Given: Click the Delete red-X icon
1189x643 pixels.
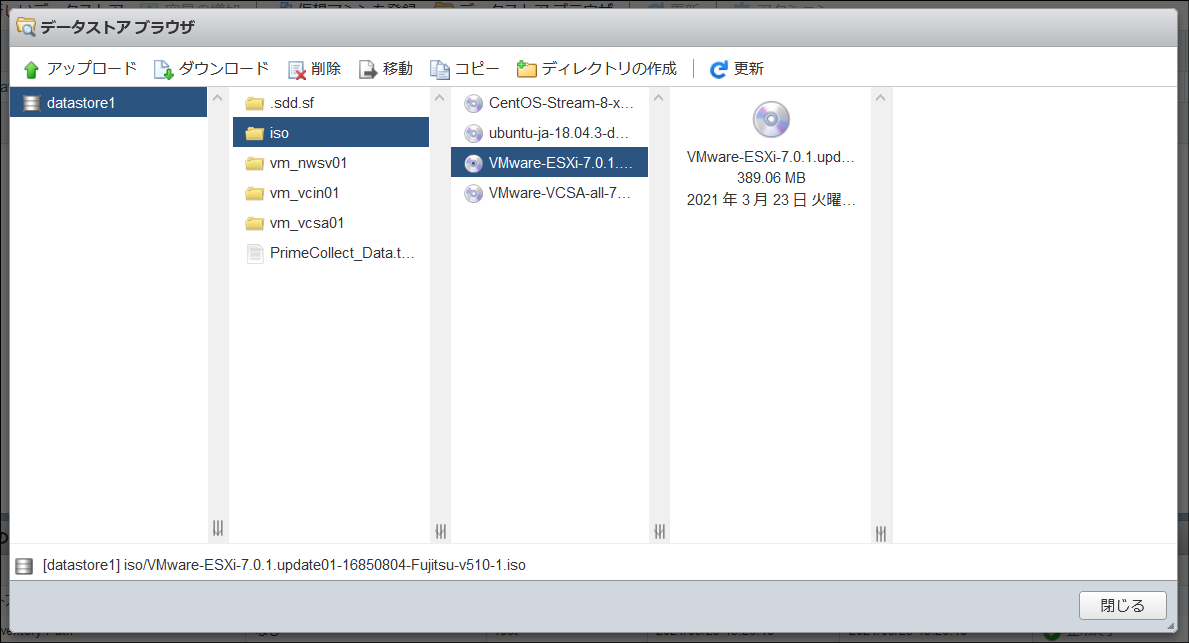Looking at the screenshot, I should coord(296,70).
